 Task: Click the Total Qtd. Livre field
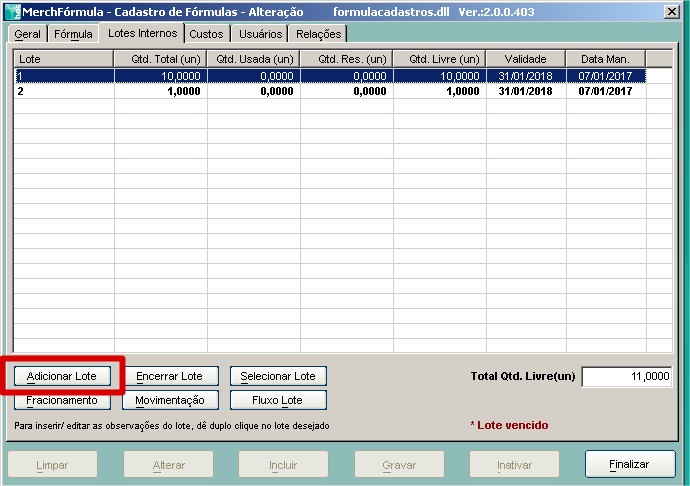(x=626, y=376)
